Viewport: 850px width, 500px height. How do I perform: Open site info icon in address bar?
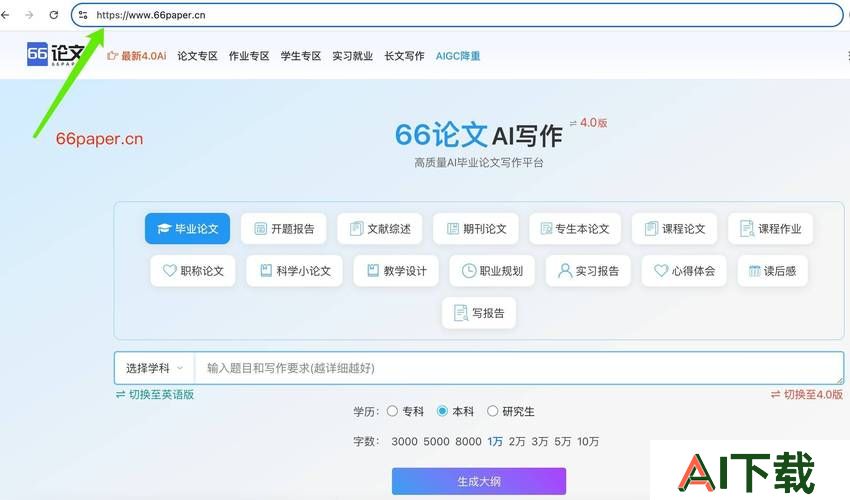pyautogui.click(x=83, y=15)
